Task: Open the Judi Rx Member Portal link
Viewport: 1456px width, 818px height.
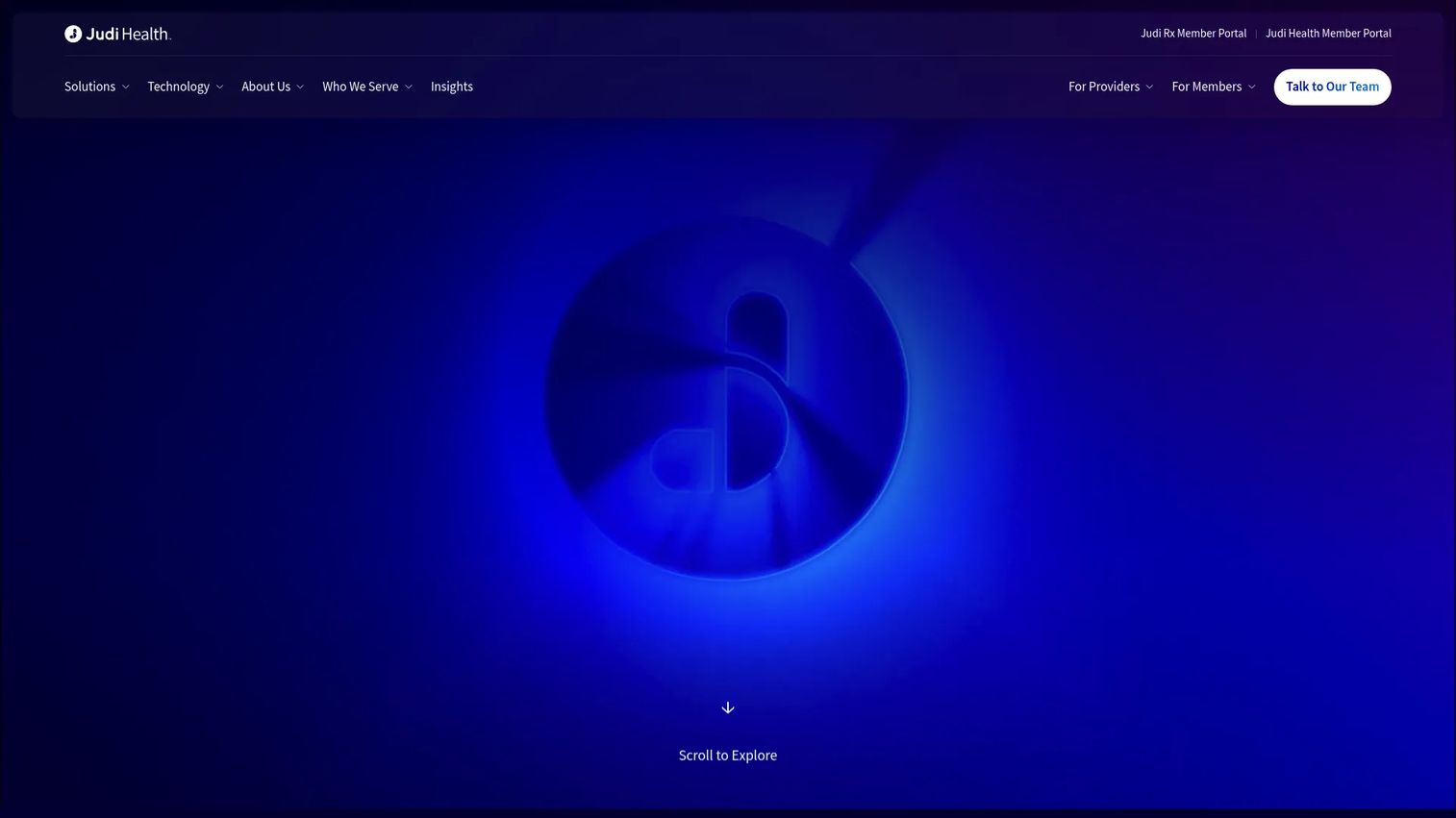Action: [1193, 34]
